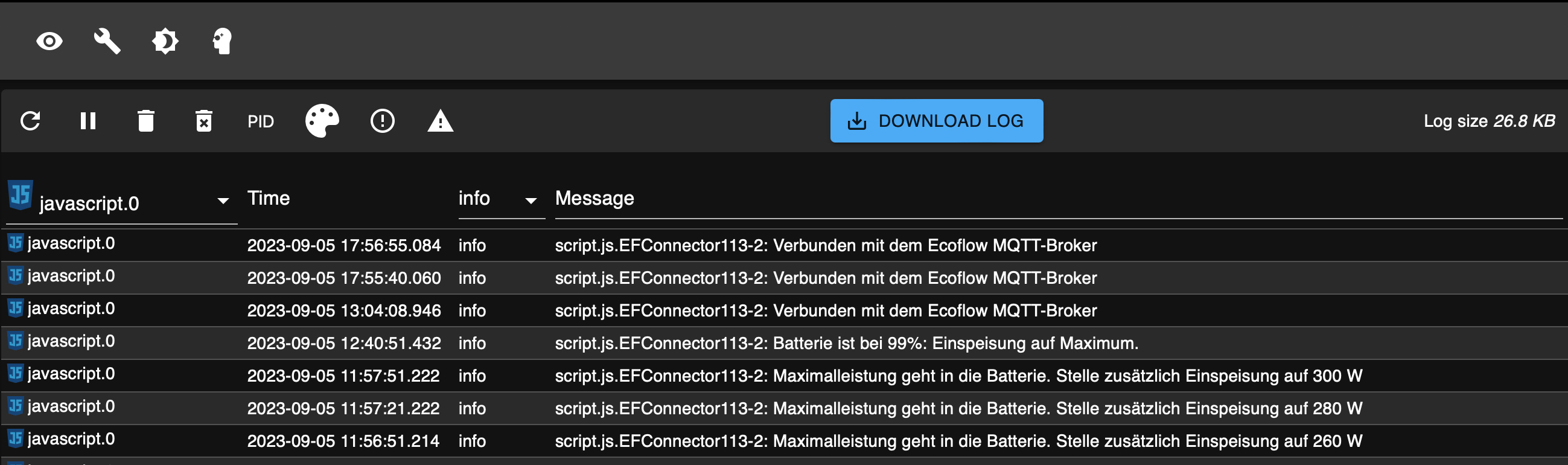Pause the log output
The image size is (1568, 465).
click(x=88, y=121)
